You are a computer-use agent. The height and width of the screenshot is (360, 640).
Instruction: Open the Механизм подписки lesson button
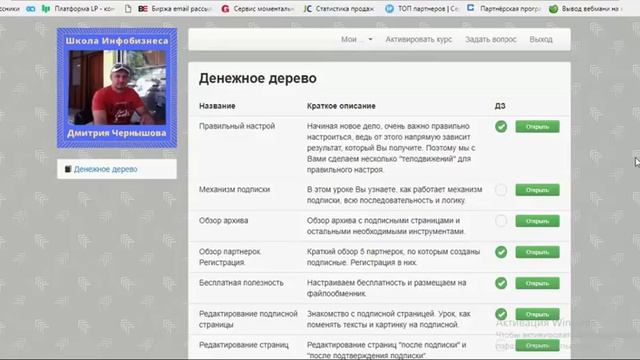click(537, 190)
